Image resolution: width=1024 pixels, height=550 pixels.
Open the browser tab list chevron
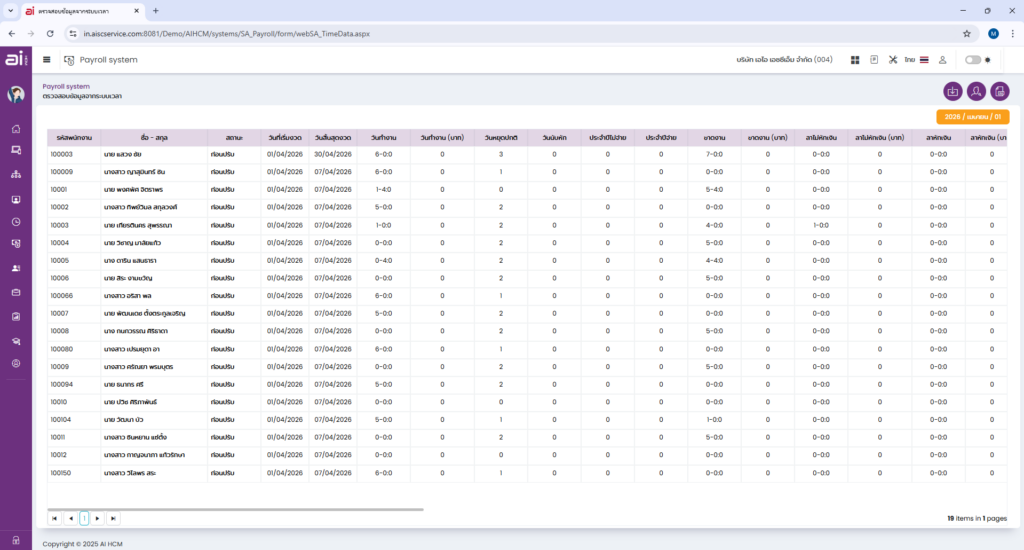(10, 10)
